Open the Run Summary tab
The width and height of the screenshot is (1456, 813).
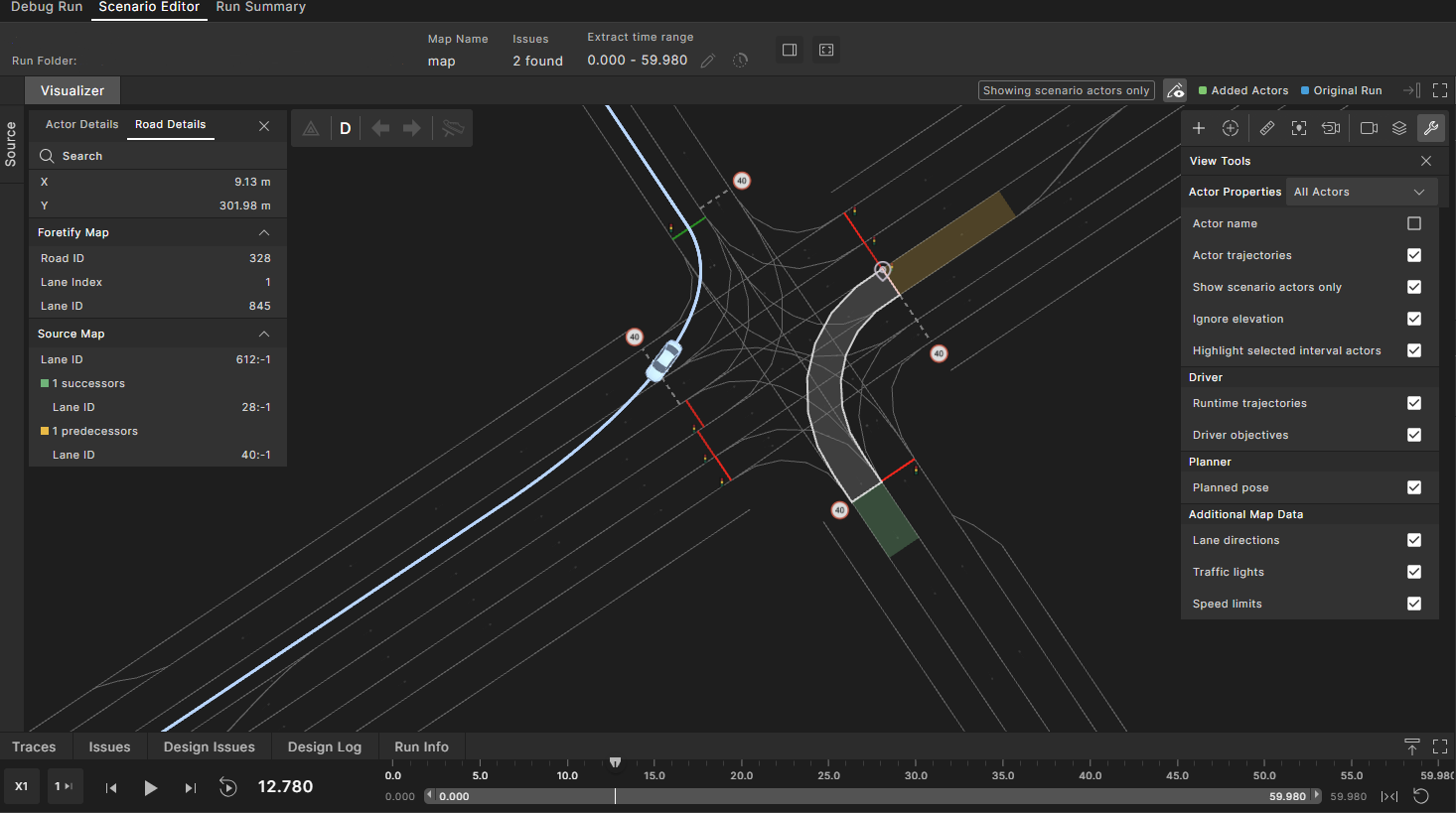coord(260,8)
